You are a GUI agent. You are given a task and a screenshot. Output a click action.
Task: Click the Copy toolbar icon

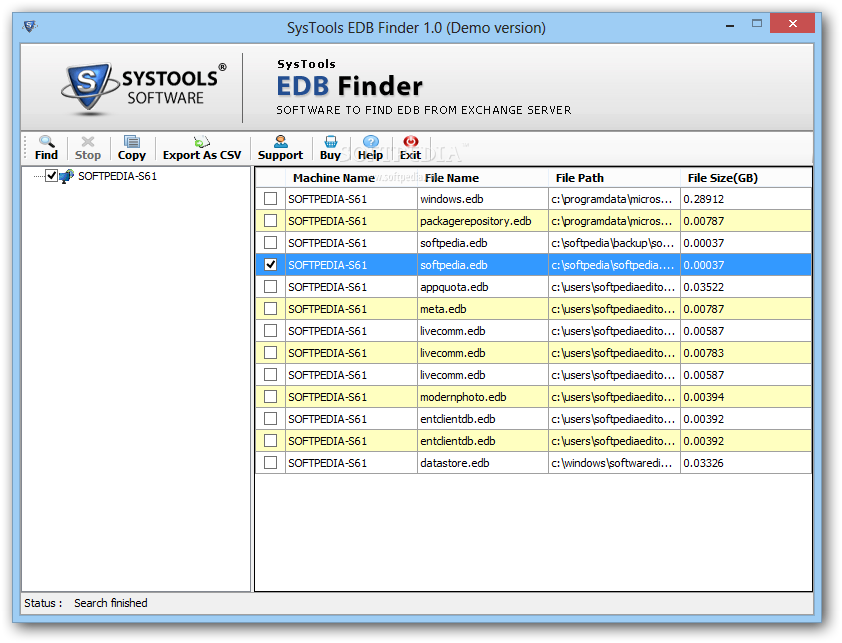tap(132, 142)
